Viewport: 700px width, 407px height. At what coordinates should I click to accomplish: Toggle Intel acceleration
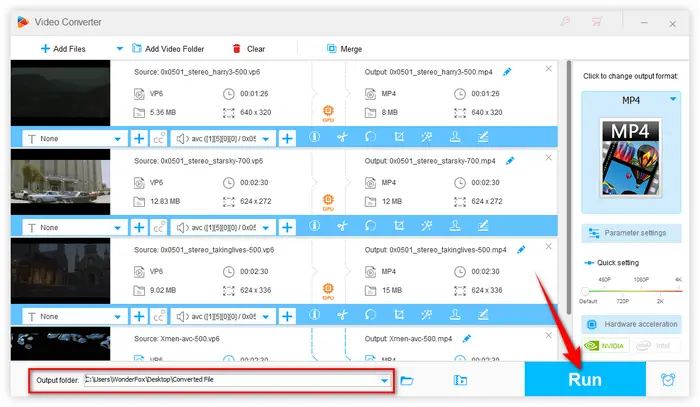coord(657,345)
